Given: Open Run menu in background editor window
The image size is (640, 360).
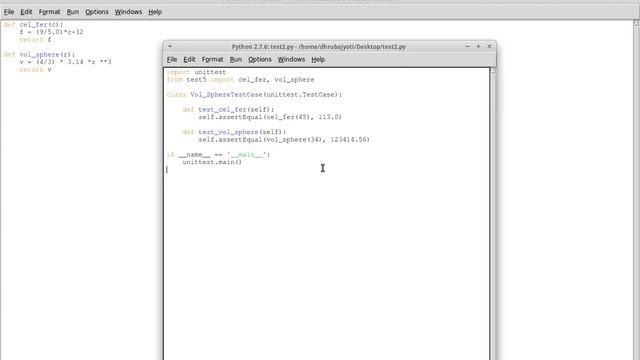Looking at the screenshot, I should coord(73,12).
